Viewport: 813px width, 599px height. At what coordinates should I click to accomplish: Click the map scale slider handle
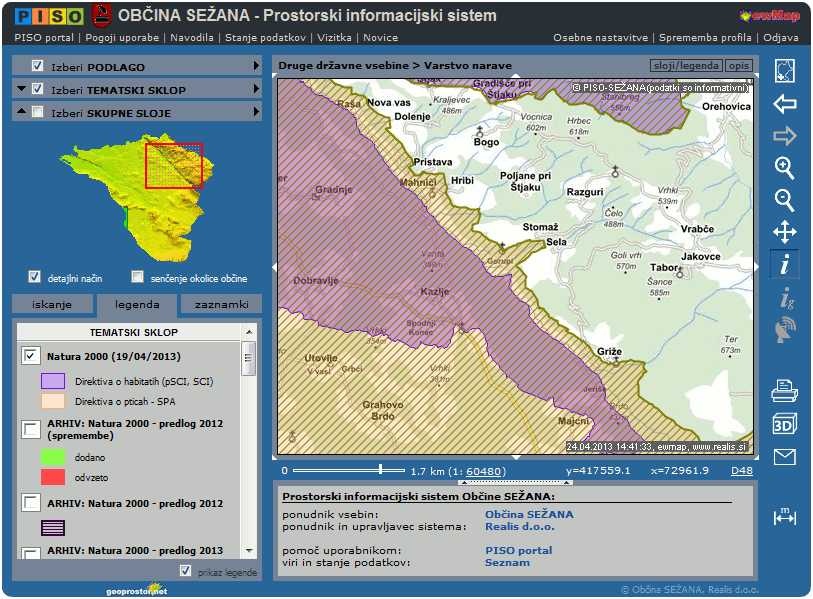coord(380,469)
